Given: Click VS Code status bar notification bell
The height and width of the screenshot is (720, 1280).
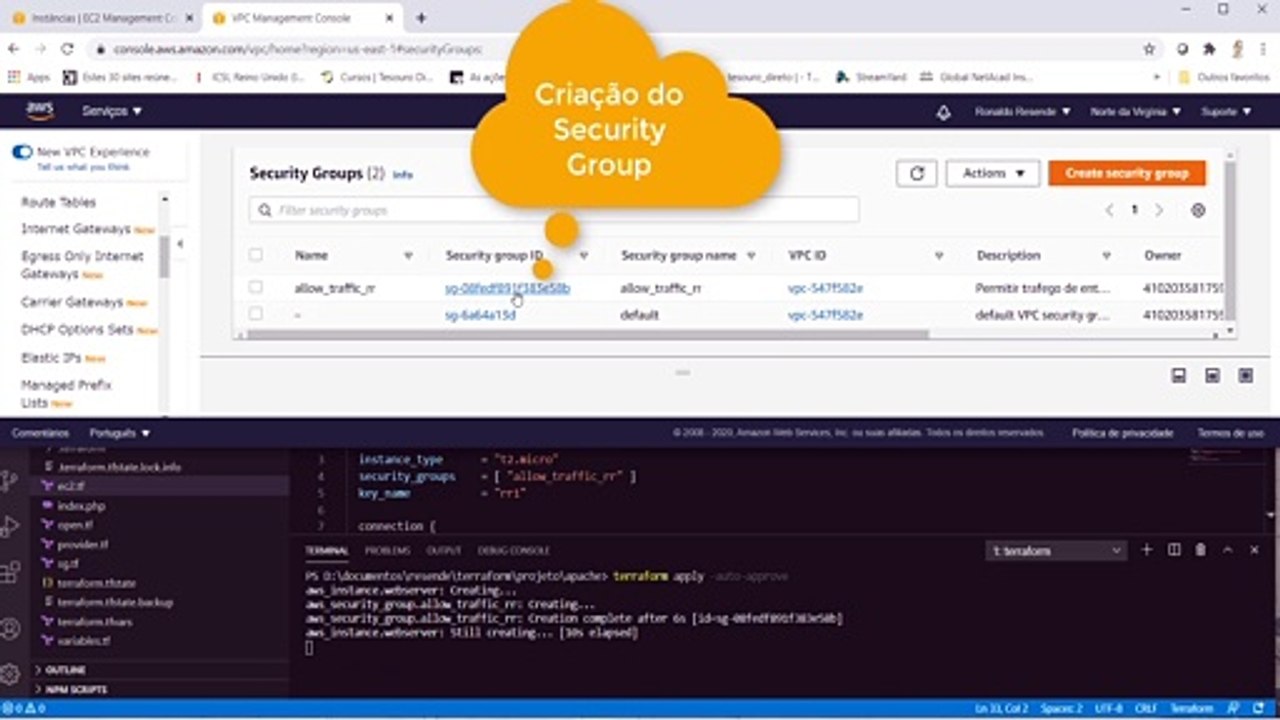Looking at the screenshot, I should coord(1258,708).
